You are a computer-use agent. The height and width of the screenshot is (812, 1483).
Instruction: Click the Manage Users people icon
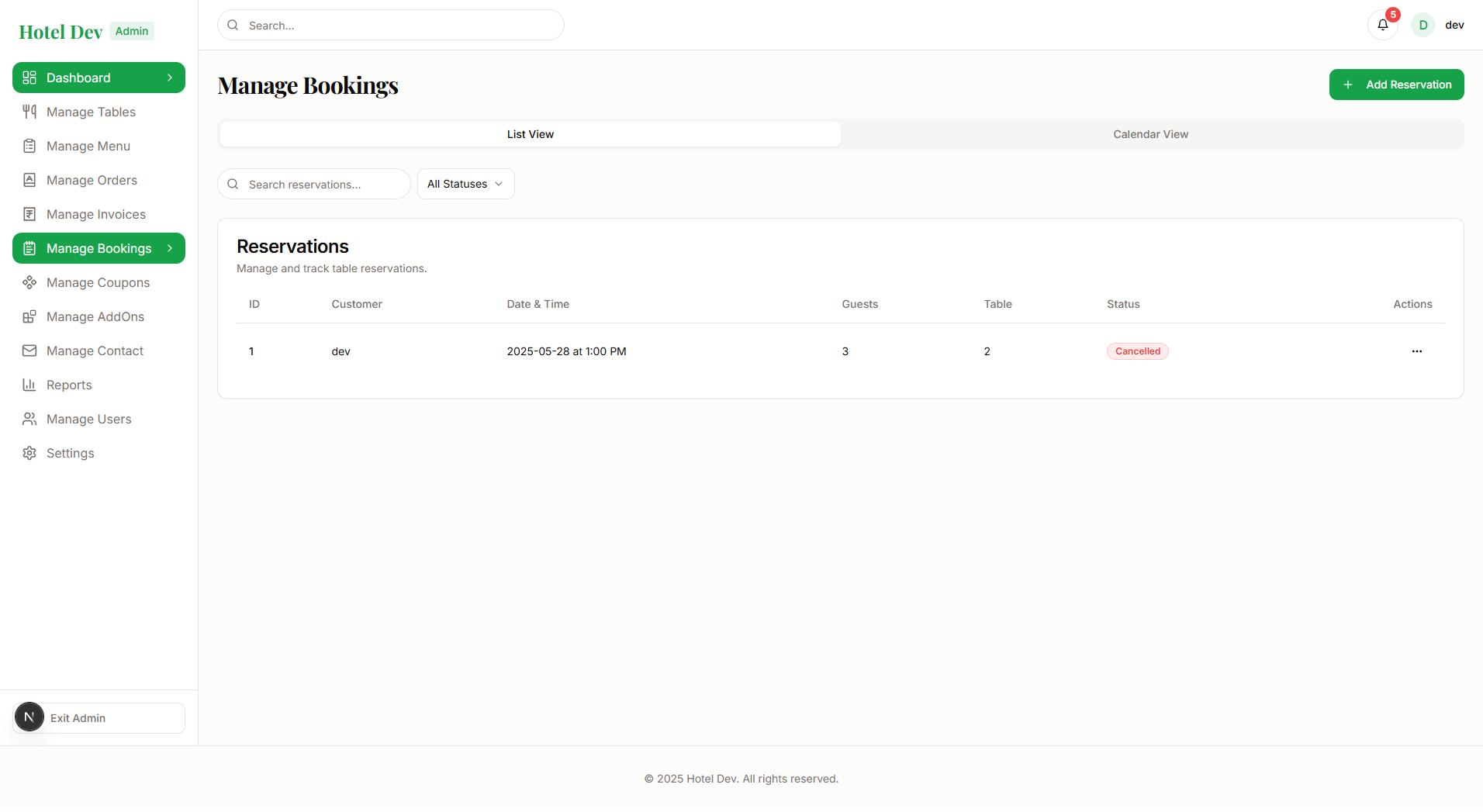[29, 419]
